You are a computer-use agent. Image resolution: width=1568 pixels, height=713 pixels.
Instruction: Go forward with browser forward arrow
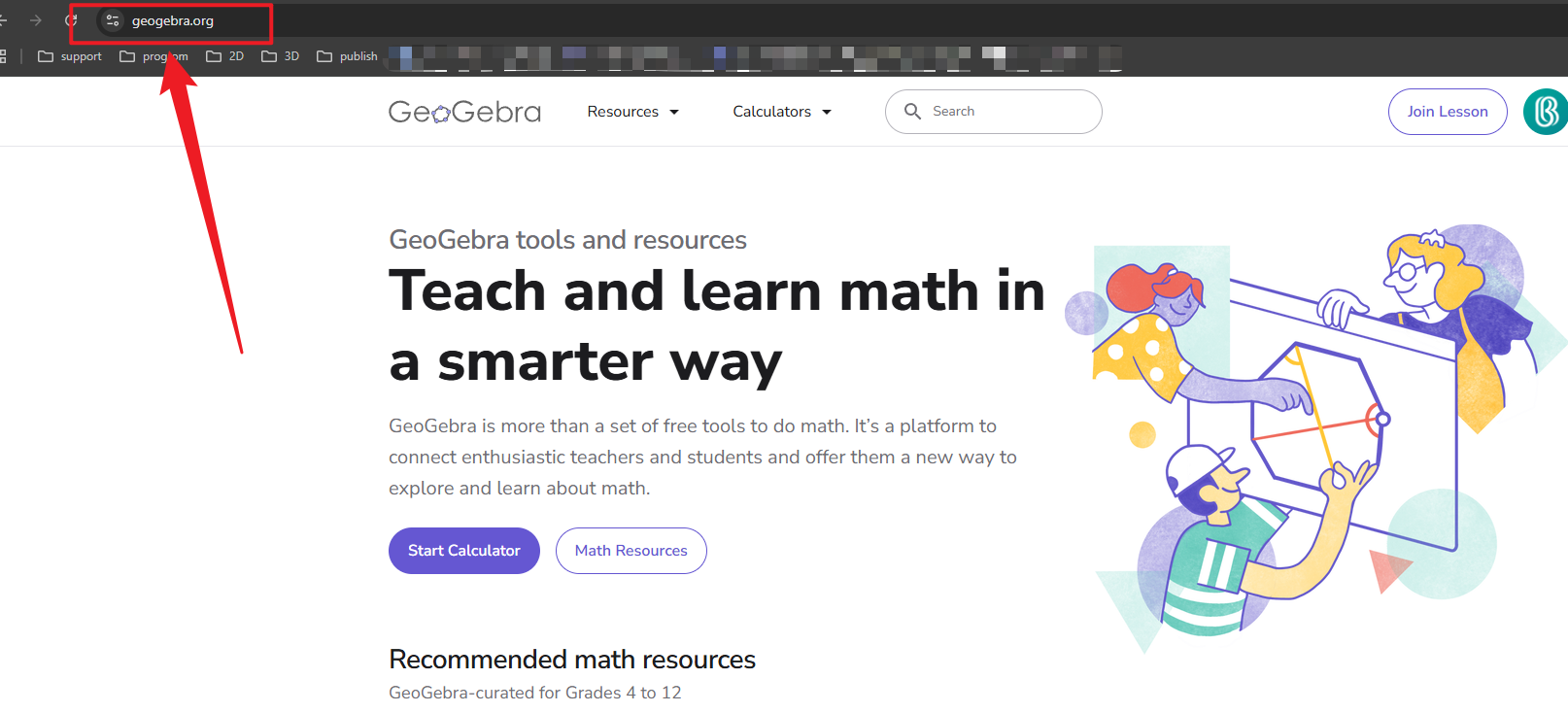(36, 20)
